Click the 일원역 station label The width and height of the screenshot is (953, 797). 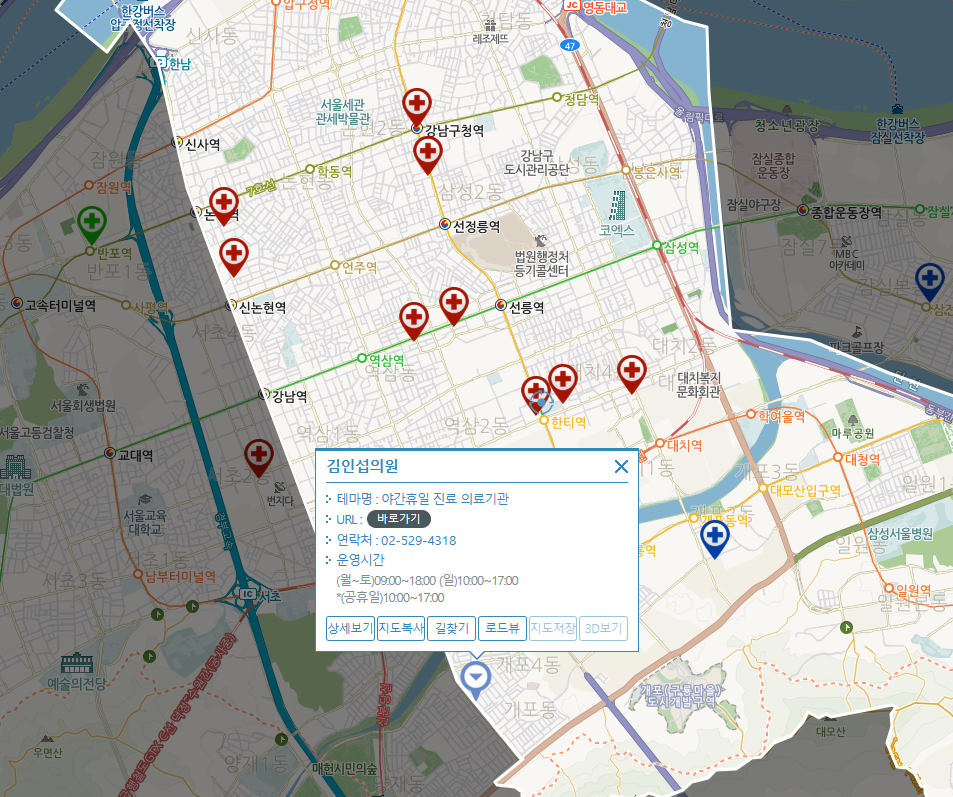coord(913,590)
